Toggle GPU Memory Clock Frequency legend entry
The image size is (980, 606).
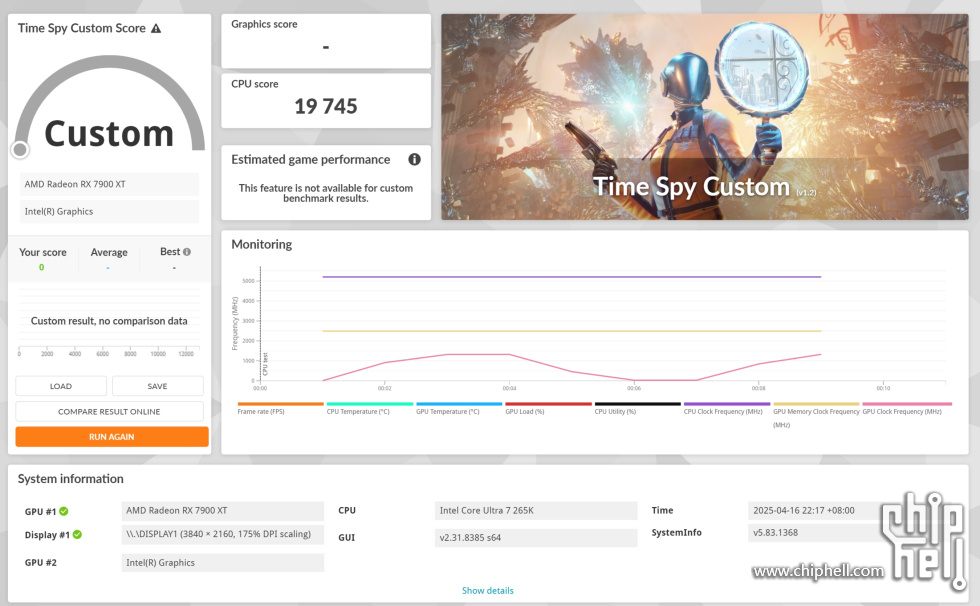(x=816, y=414)
